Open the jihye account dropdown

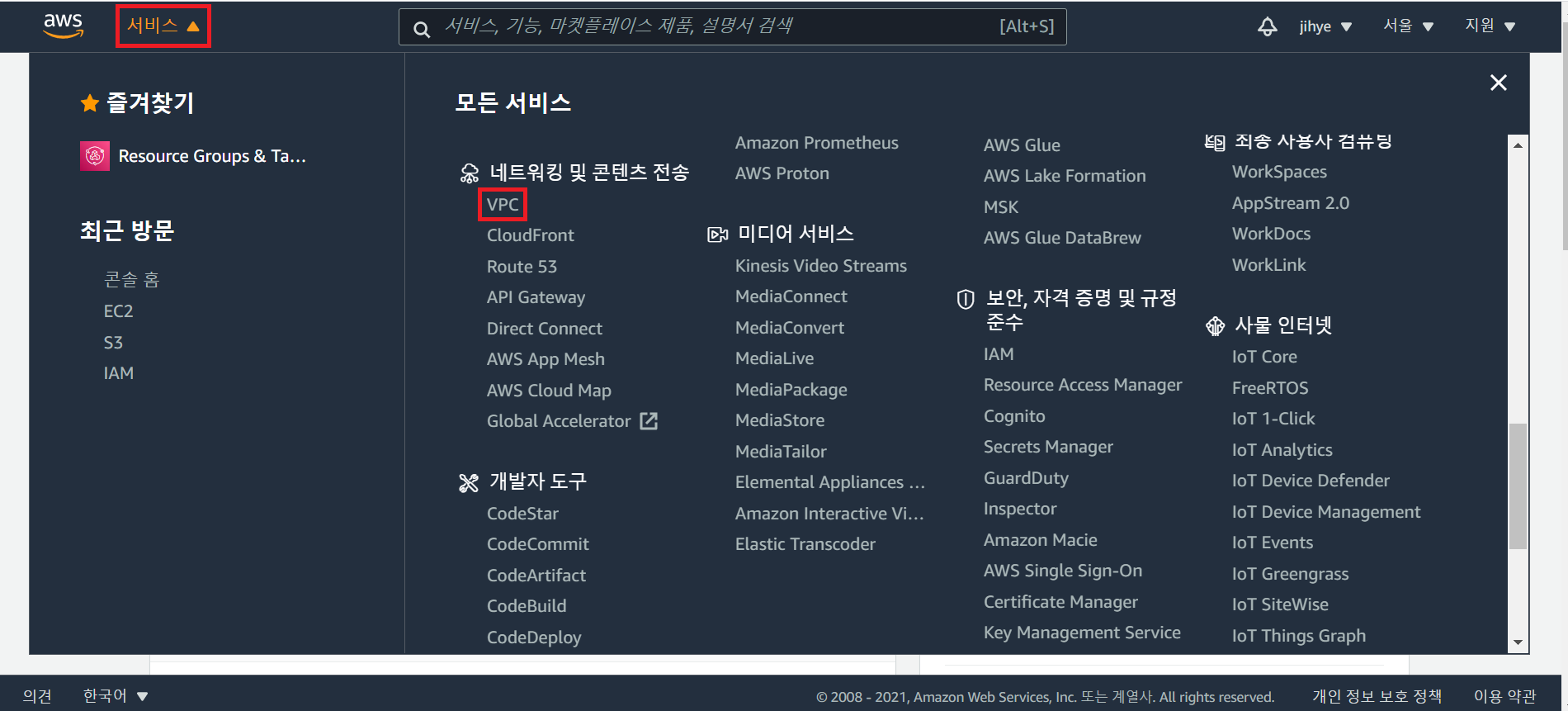(1325, 26)
